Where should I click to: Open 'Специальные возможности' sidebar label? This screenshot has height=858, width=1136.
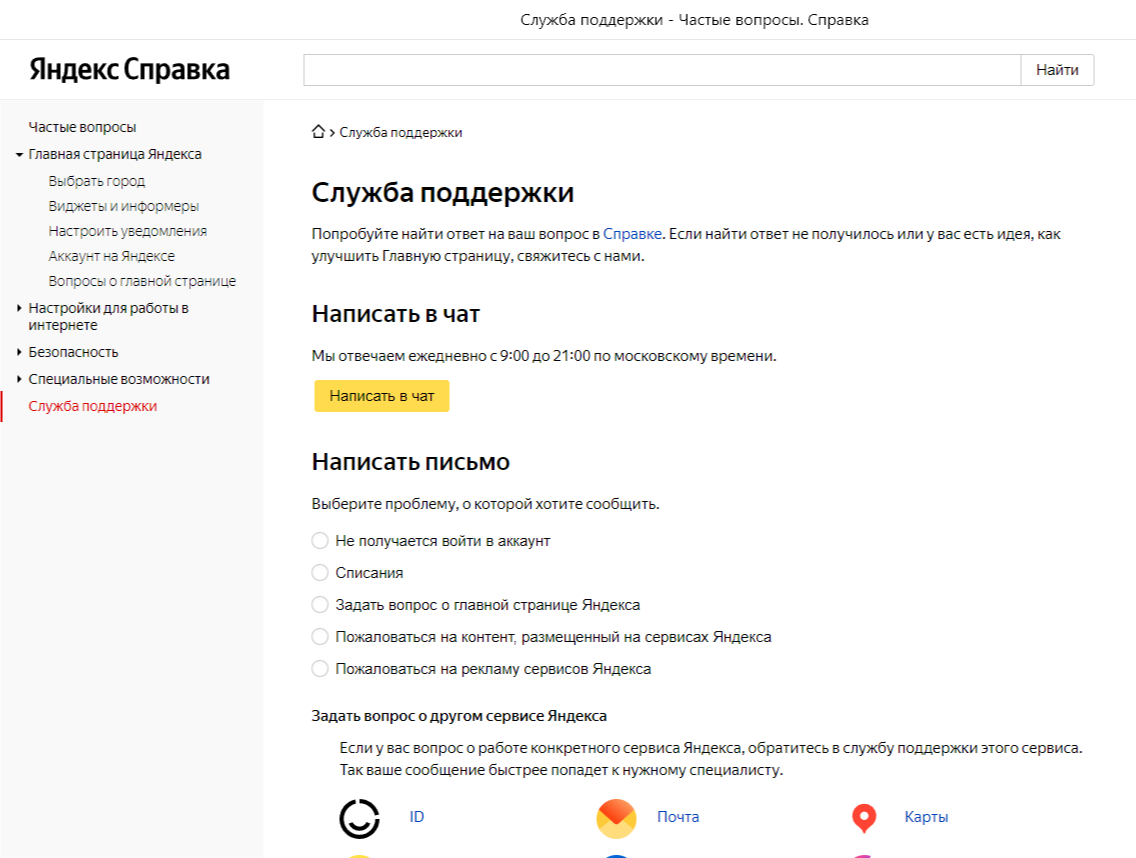[x=119, y=379]
